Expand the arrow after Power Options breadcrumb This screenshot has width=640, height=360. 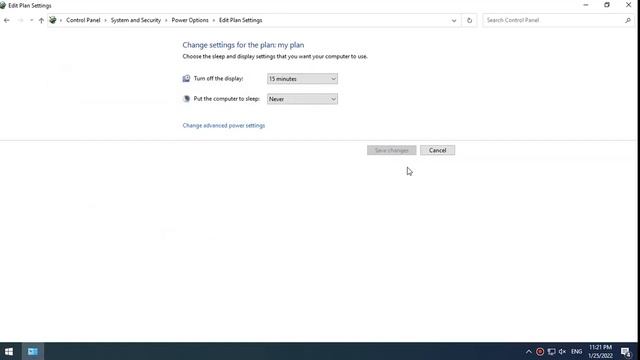coord(213,20)
